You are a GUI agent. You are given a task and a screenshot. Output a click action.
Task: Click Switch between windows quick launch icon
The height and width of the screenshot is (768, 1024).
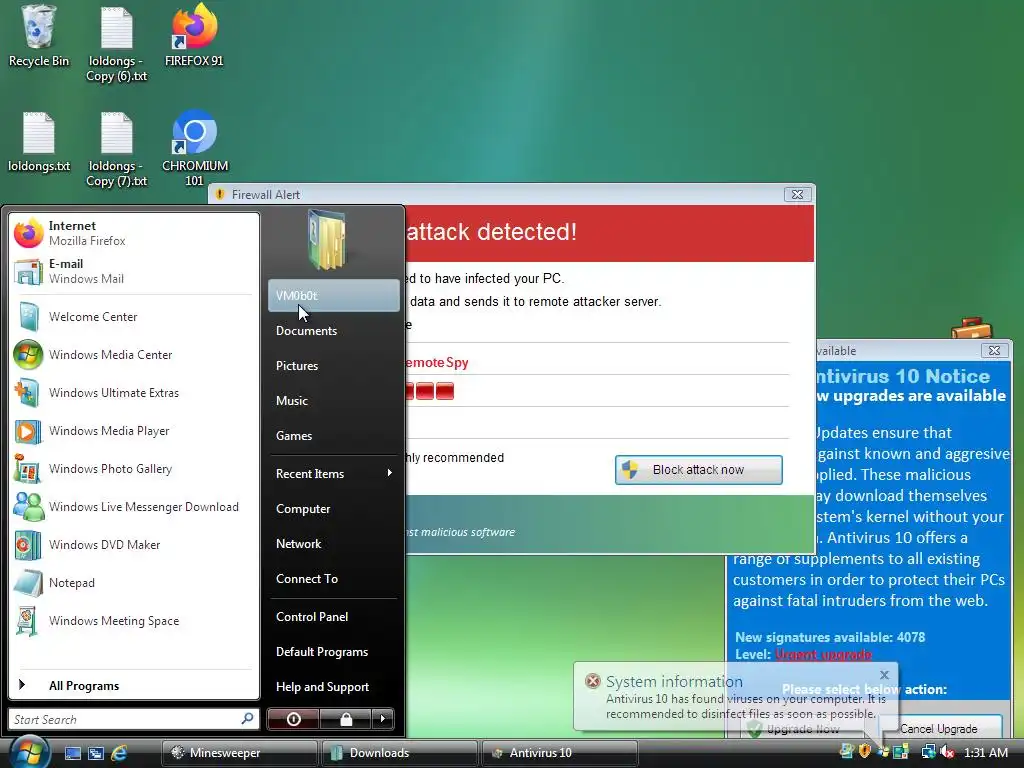[x=96, y=753]
